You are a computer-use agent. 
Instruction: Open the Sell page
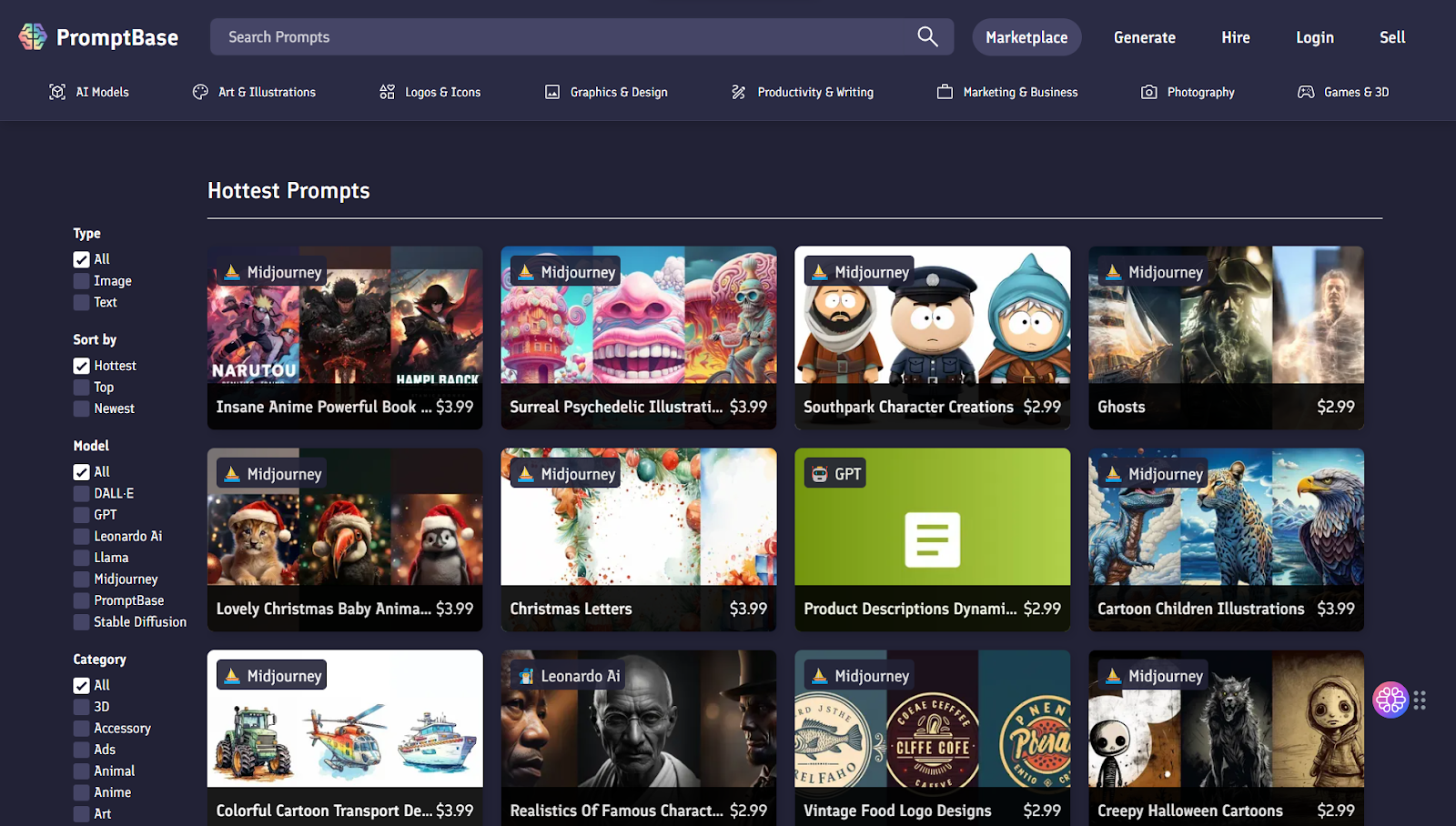1392,37
